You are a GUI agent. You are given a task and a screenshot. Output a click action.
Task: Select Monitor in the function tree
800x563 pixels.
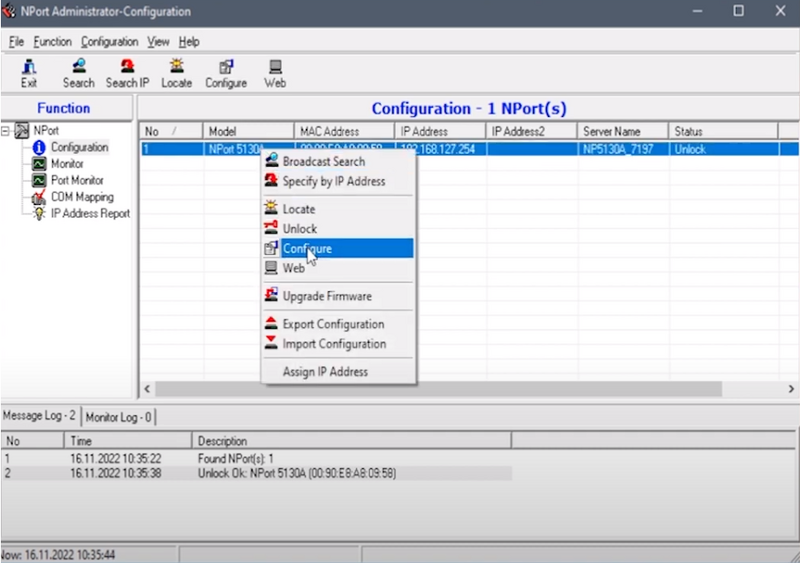67,164
